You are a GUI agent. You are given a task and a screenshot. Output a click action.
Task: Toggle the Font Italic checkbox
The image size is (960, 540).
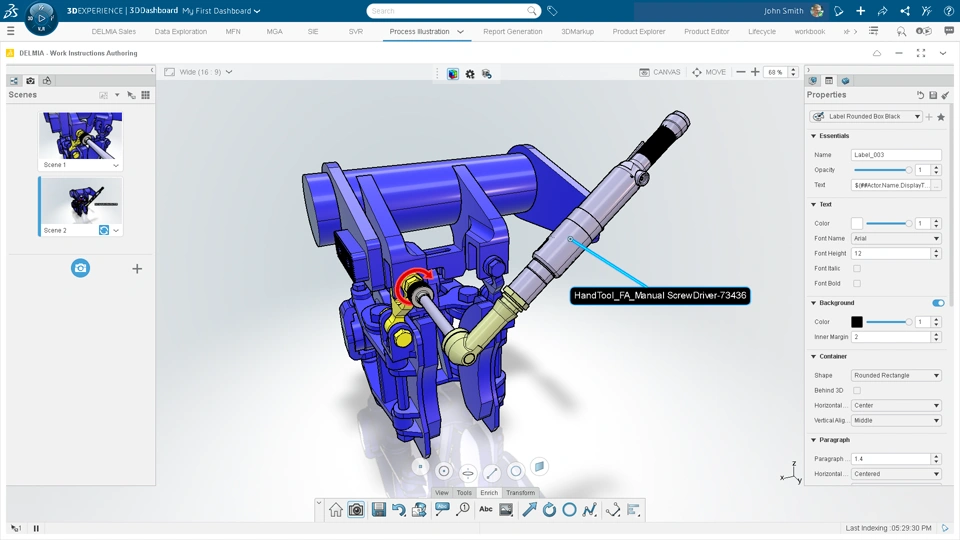(857, 268)
